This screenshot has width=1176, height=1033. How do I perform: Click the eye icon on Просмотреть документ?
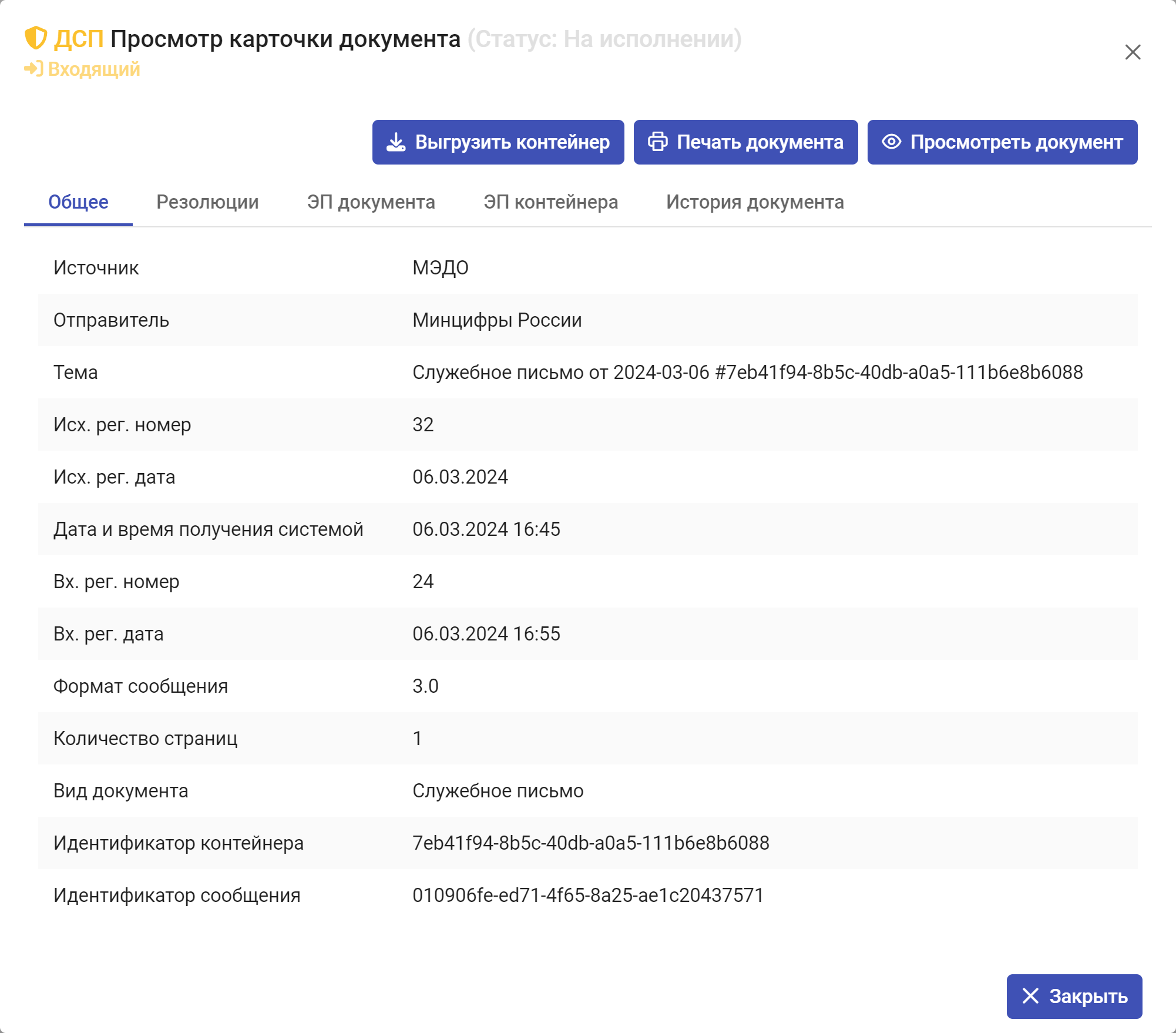(891, 142)
